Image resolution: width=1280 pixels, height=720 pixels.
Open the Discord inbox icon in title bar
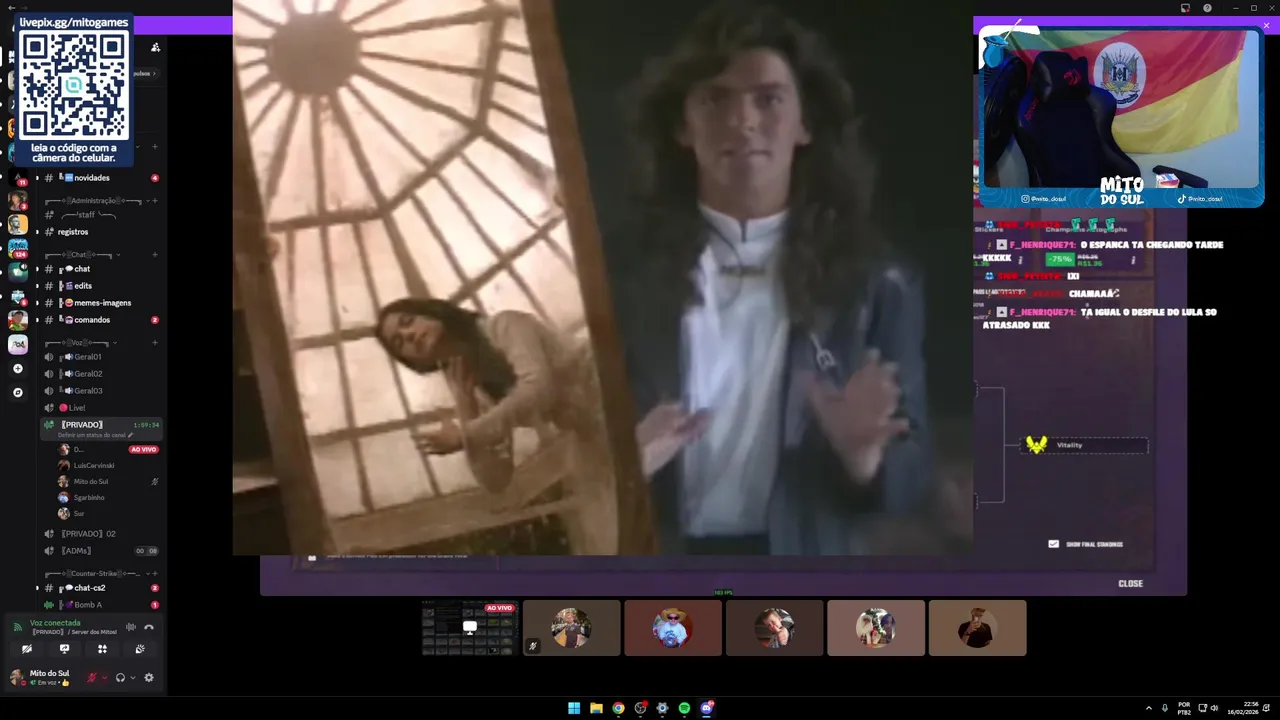click(x=1185, y=8)
